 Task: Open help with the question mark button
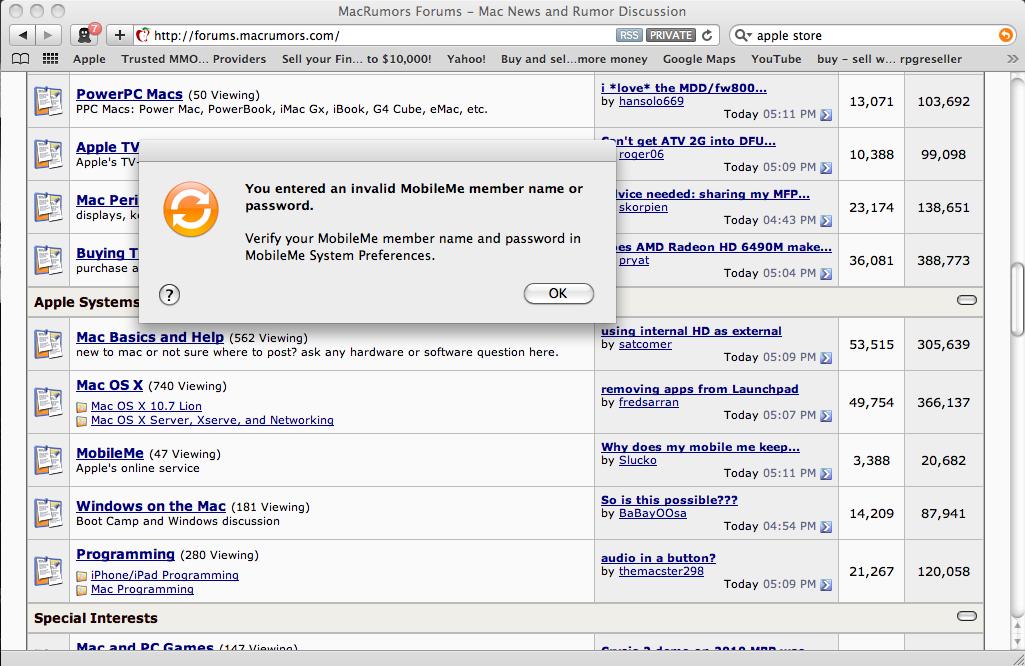(169, 295)
